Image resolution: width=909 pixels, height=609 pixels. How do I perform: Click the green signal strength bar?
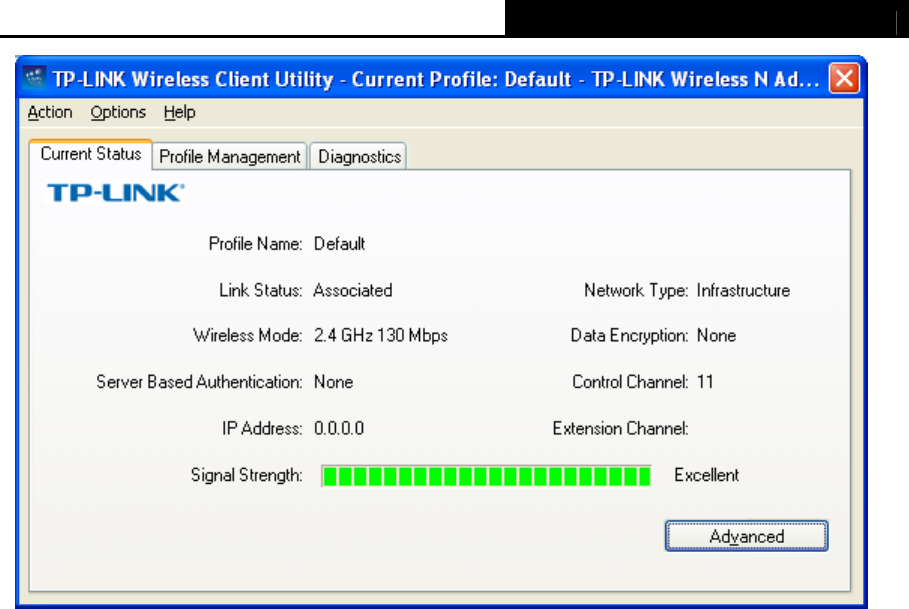coord(486,476)
